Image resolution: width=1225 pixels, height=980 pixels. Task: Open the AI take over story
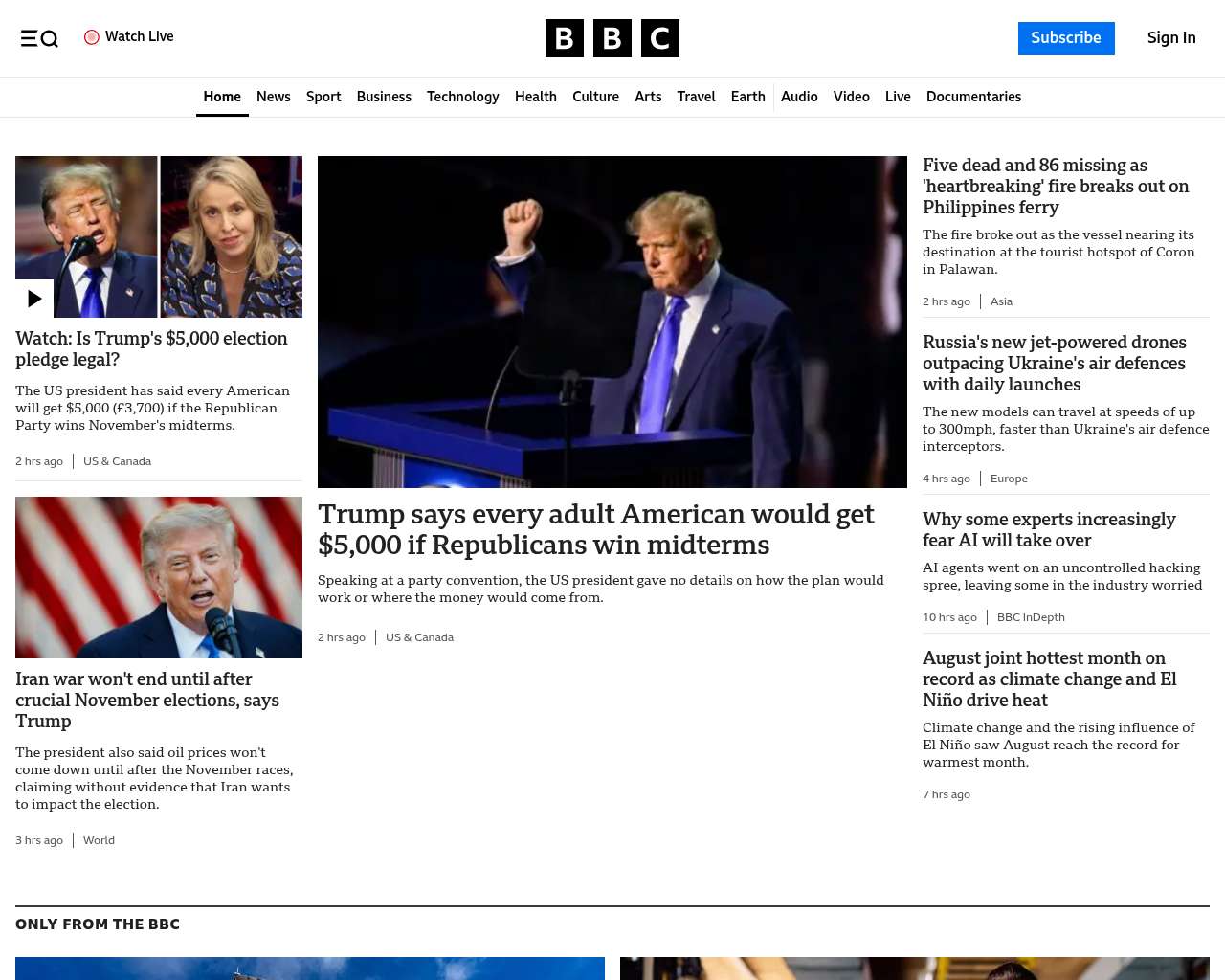(x=1049, y=530)
